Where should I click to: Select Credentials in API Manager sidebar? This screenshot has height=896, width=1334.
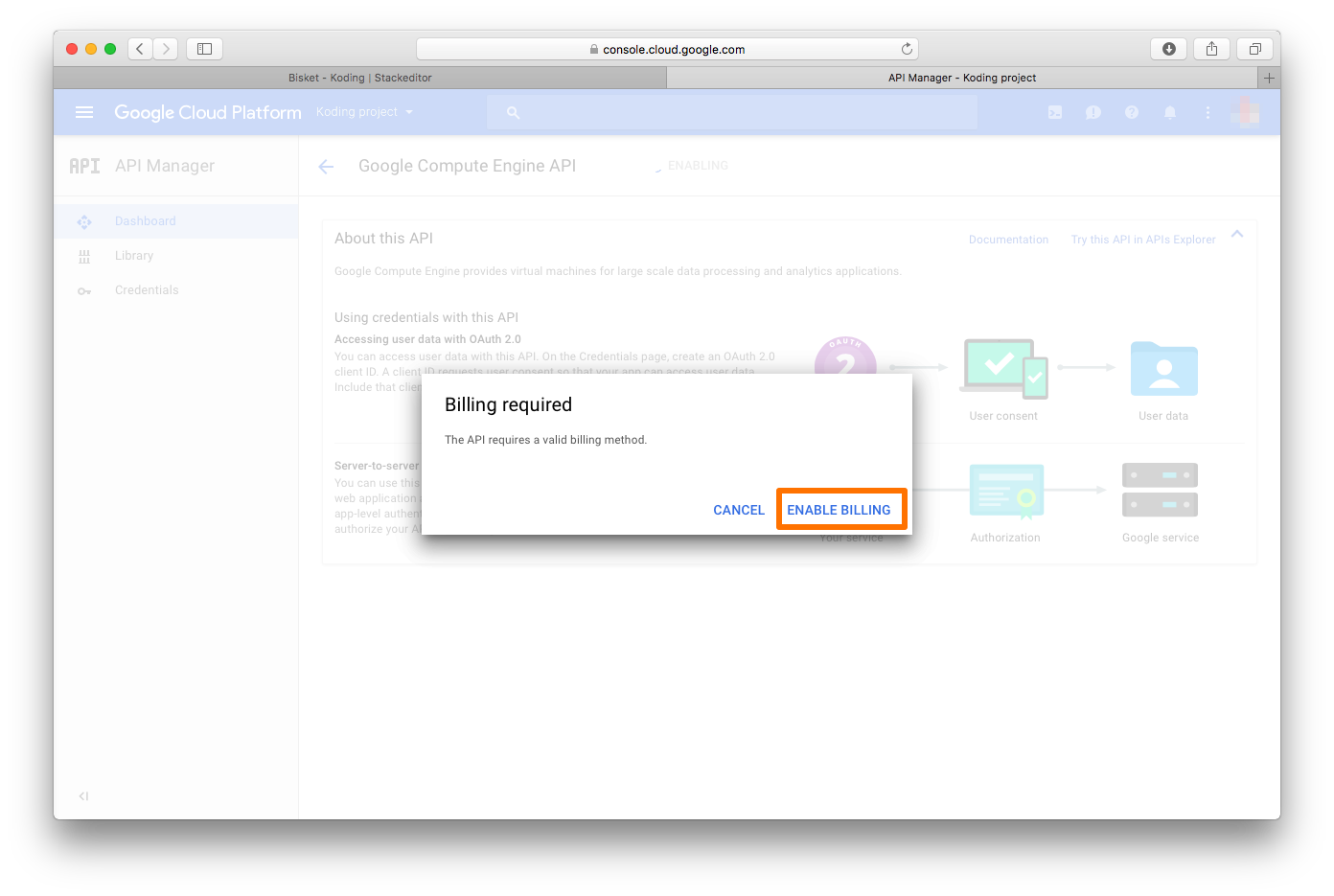175,290
